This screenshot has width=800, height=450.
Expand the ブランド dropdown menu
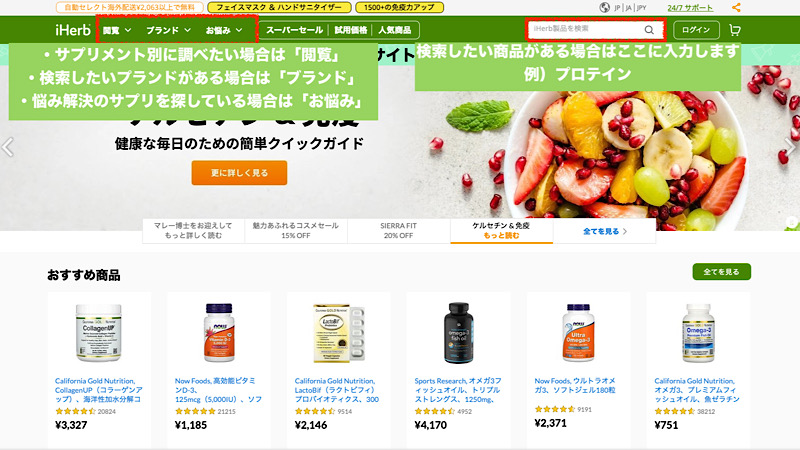(168, 30)
